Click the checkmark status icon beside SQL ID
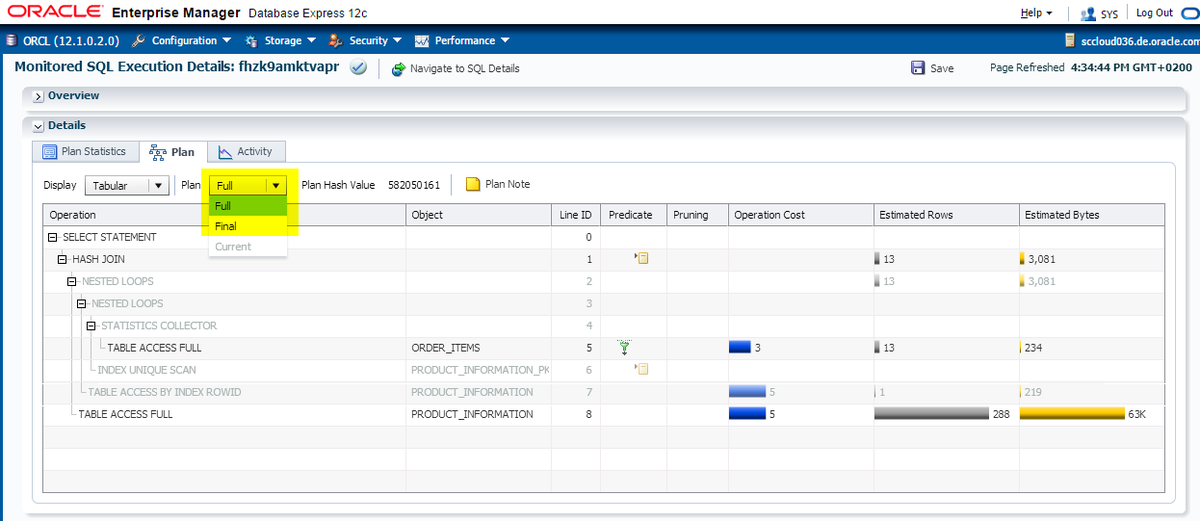 click(359, 68)
